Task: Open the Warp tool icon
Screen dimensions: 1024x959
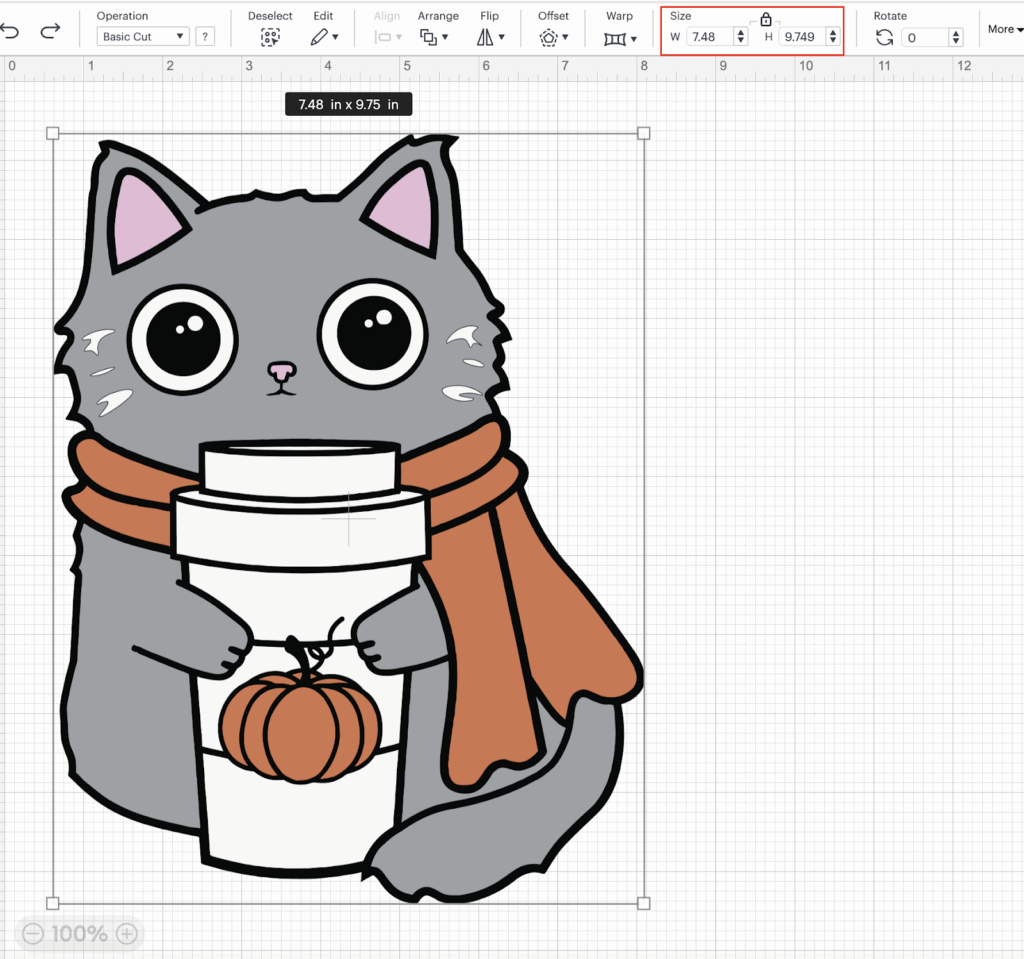Action: pos(615,38)
